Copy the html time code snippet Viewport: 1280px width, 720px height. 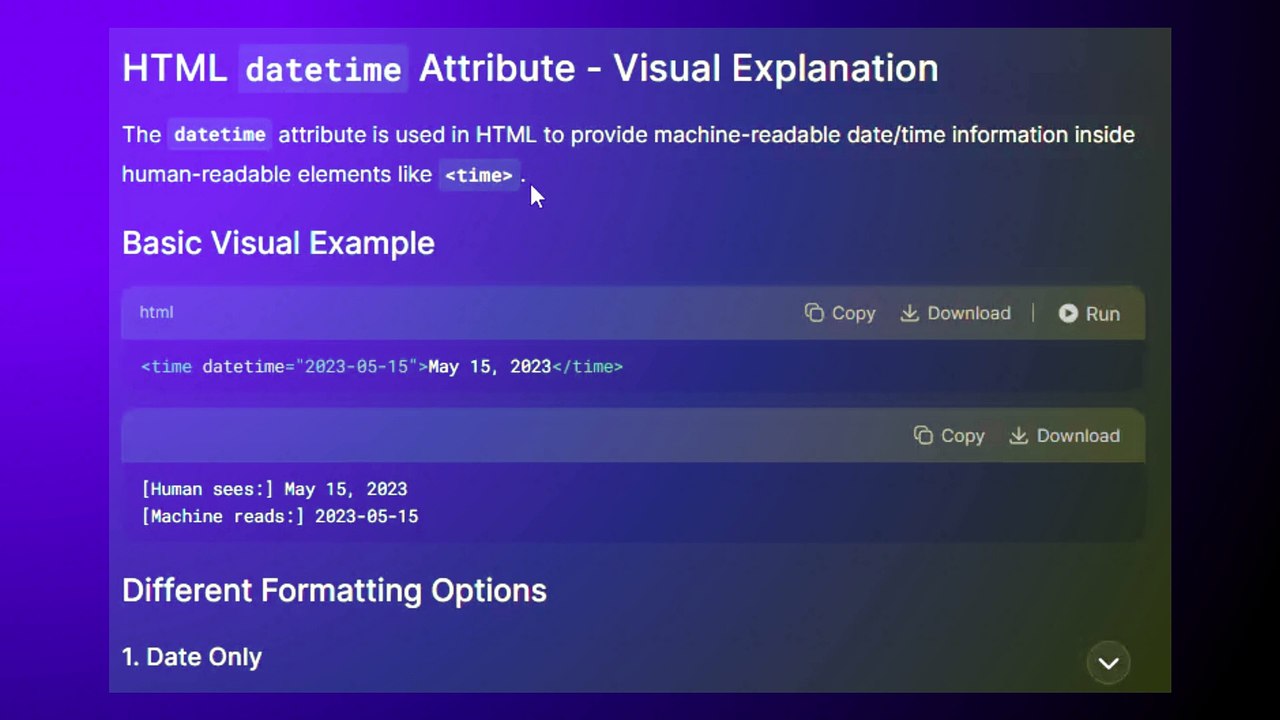[x=840, y=313]
